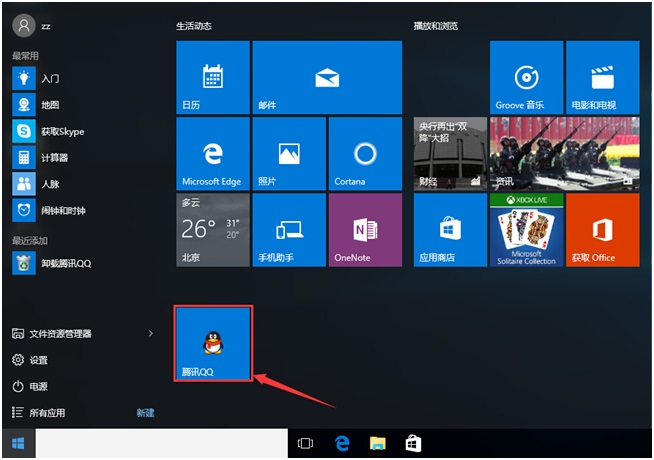Click the 播放和浏览 group heading

[435, 26]
